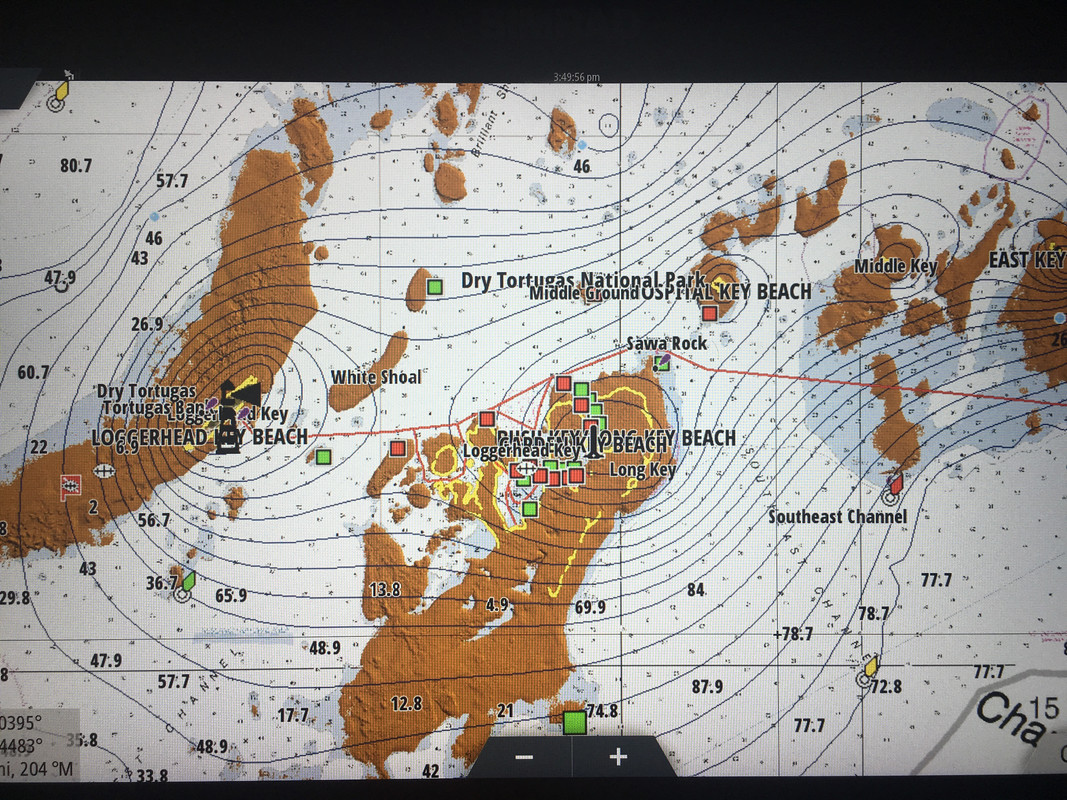Screen dimensions: 1067x800
Task: Tap the green buoy beside 36.7 depth
Action: [x=184, y=586]
